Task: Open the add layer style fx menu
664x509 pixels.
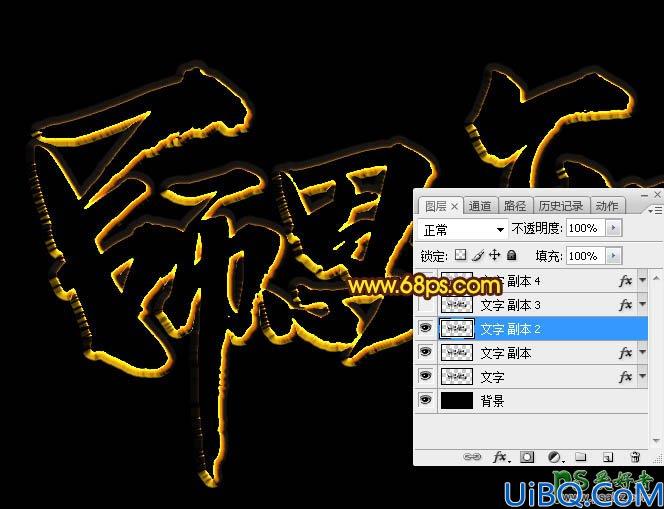Action: (x=502, y=457)
